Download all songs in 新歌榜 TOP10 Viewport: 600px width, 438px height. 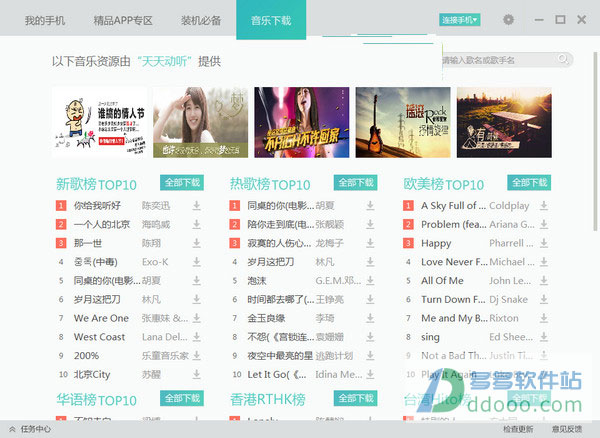pos(182,183)
